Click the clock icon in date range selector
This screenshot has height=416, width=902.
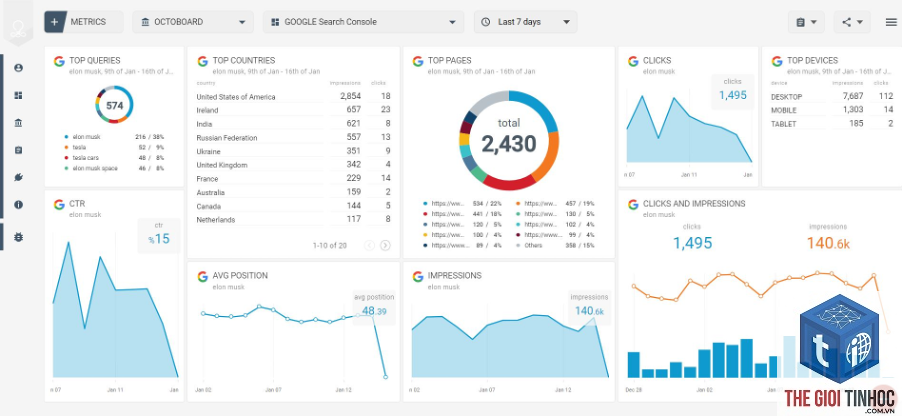pyautogui.click(x=486, y=22)
